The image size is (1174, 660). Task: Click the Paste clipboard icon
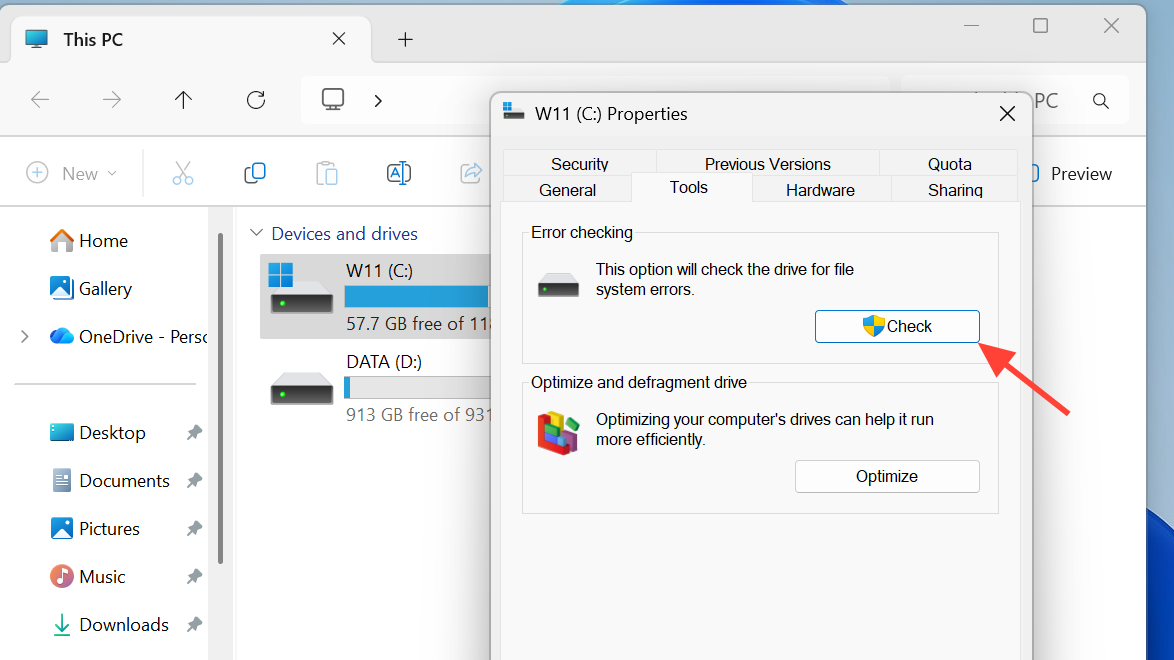[x=326, y=173]
